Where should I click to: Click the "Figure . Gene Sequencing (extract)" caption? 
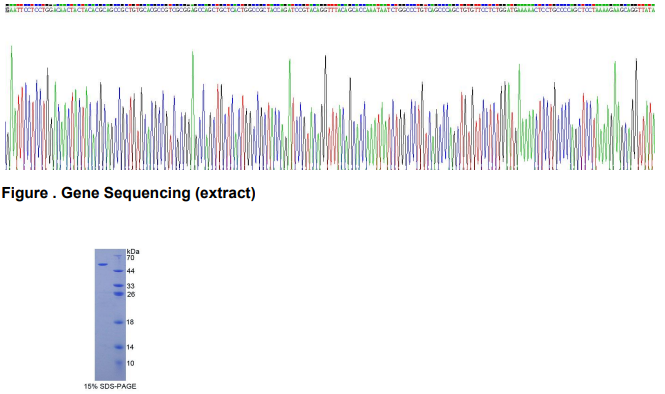click(x=129, y=193)
